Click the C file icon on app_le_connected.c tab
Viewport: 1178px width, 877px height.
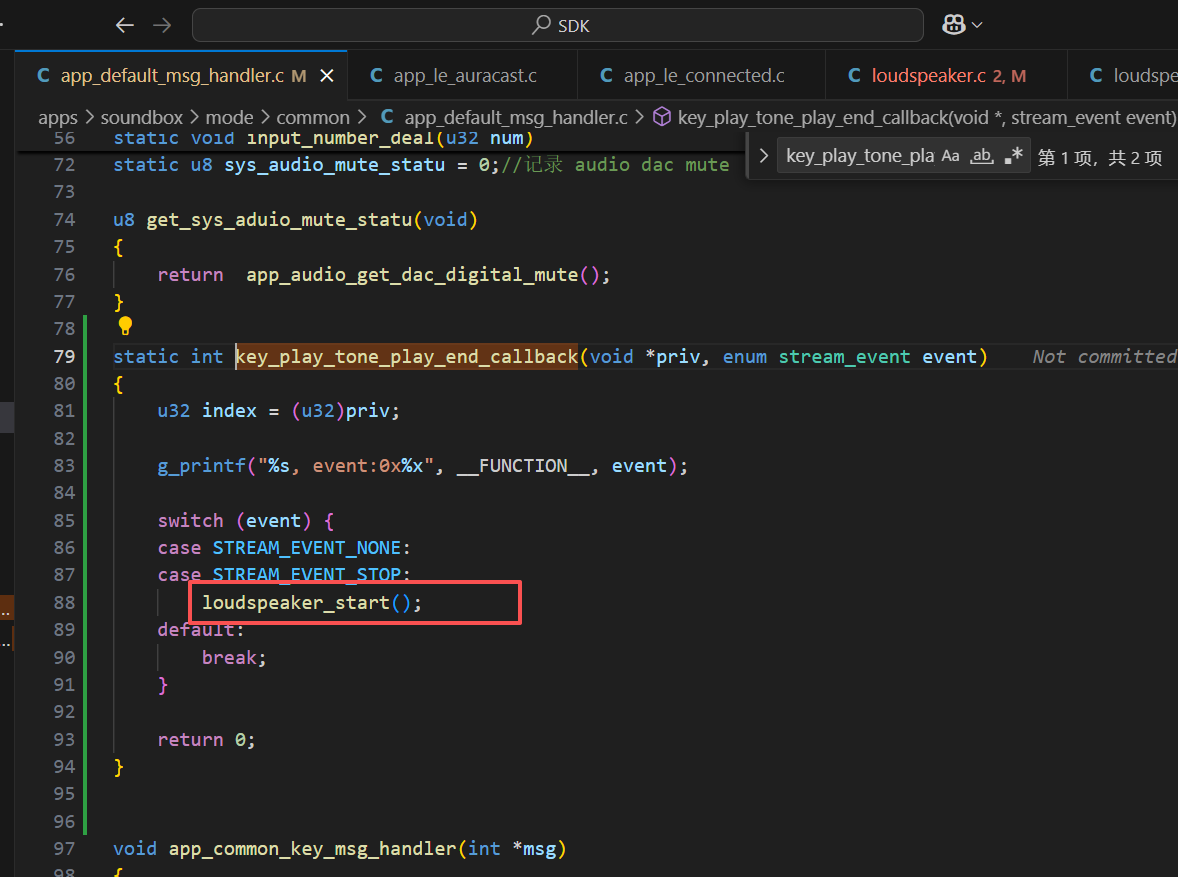606,76
